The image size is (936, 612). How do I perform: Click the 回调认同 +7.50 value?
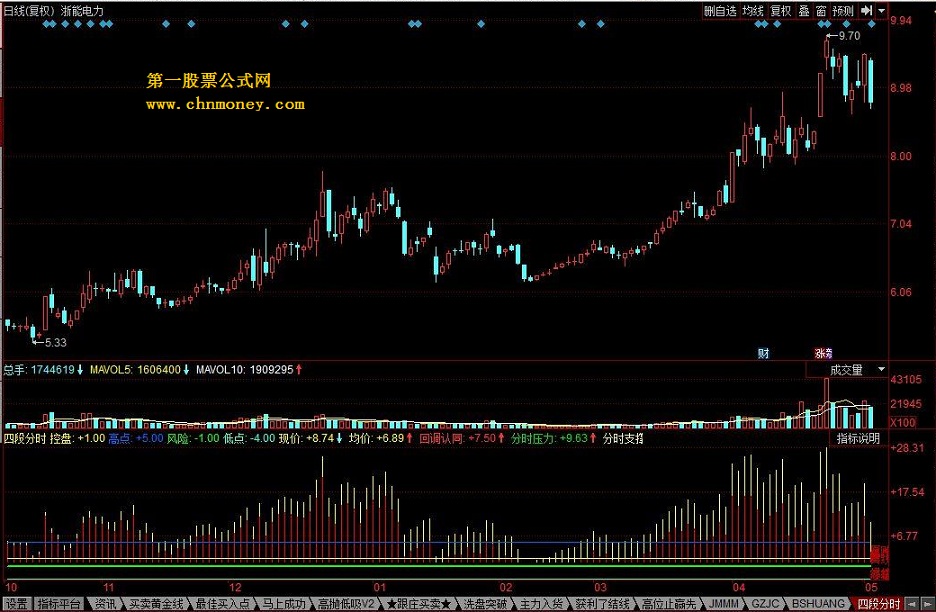coord(461,438)
